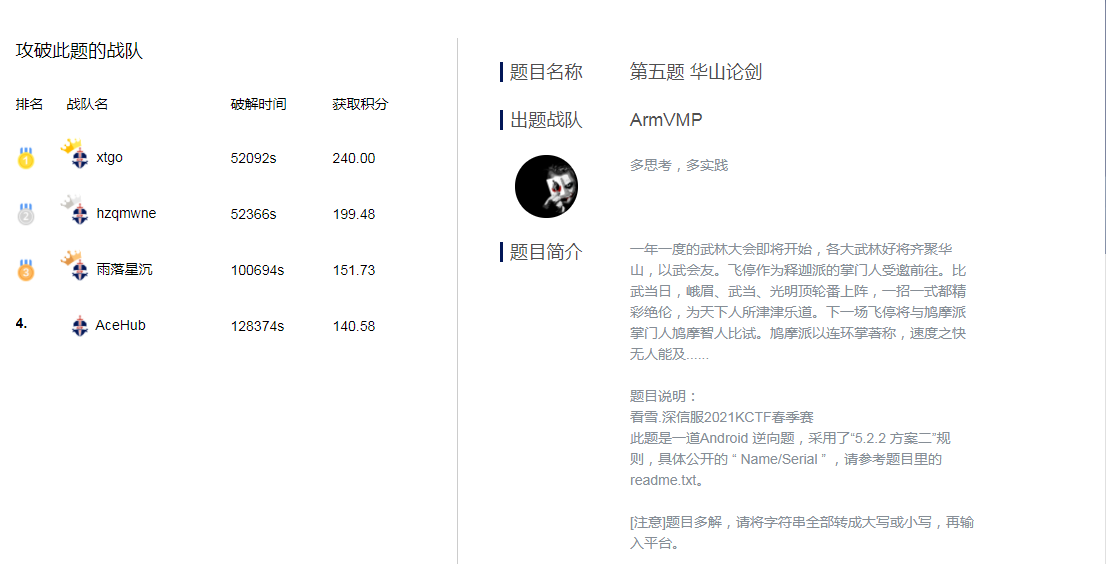Click the 排名 column header
Screen dimensions: 1106x564
coord(30,104)
